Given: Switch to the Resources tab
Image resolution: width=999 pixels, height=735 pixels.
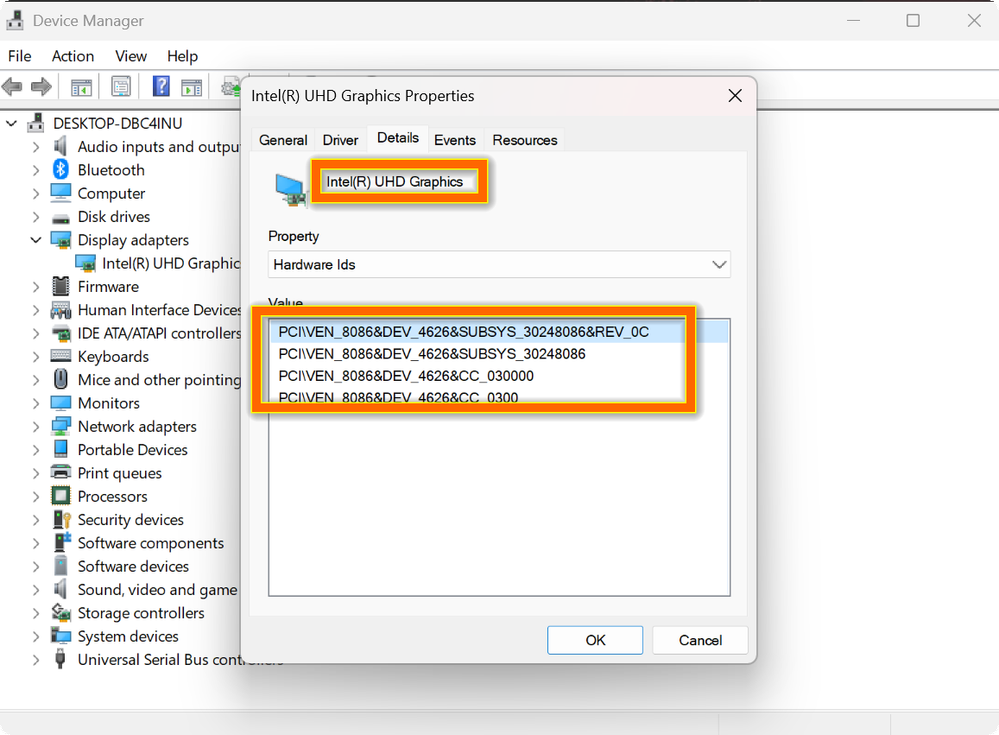Looking at the screenshot, I should [524, 140].
